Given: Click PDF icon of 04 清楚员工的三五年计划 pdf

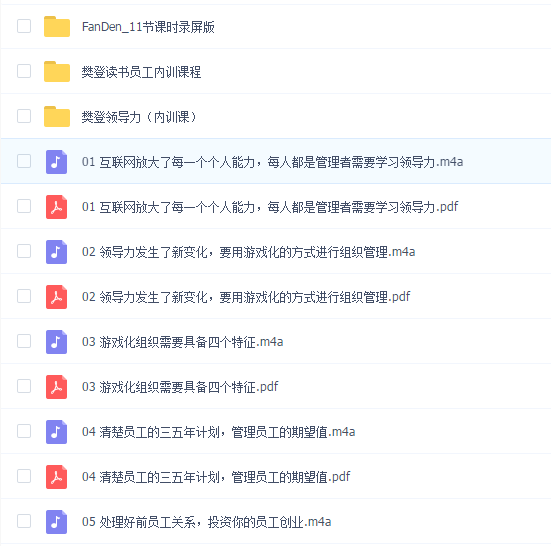Looking at the screenshot, I should (56, 476).
